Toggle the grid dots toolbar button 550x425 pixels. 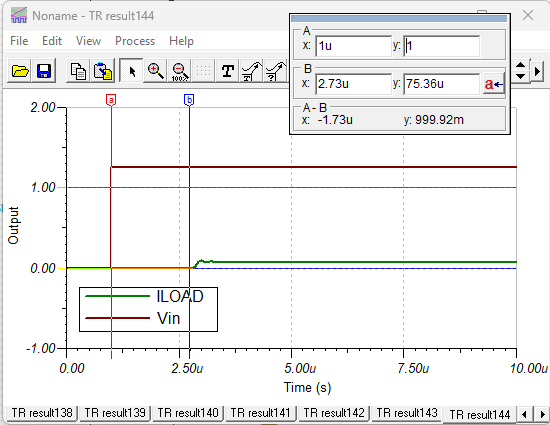click(x=203, y=71)
